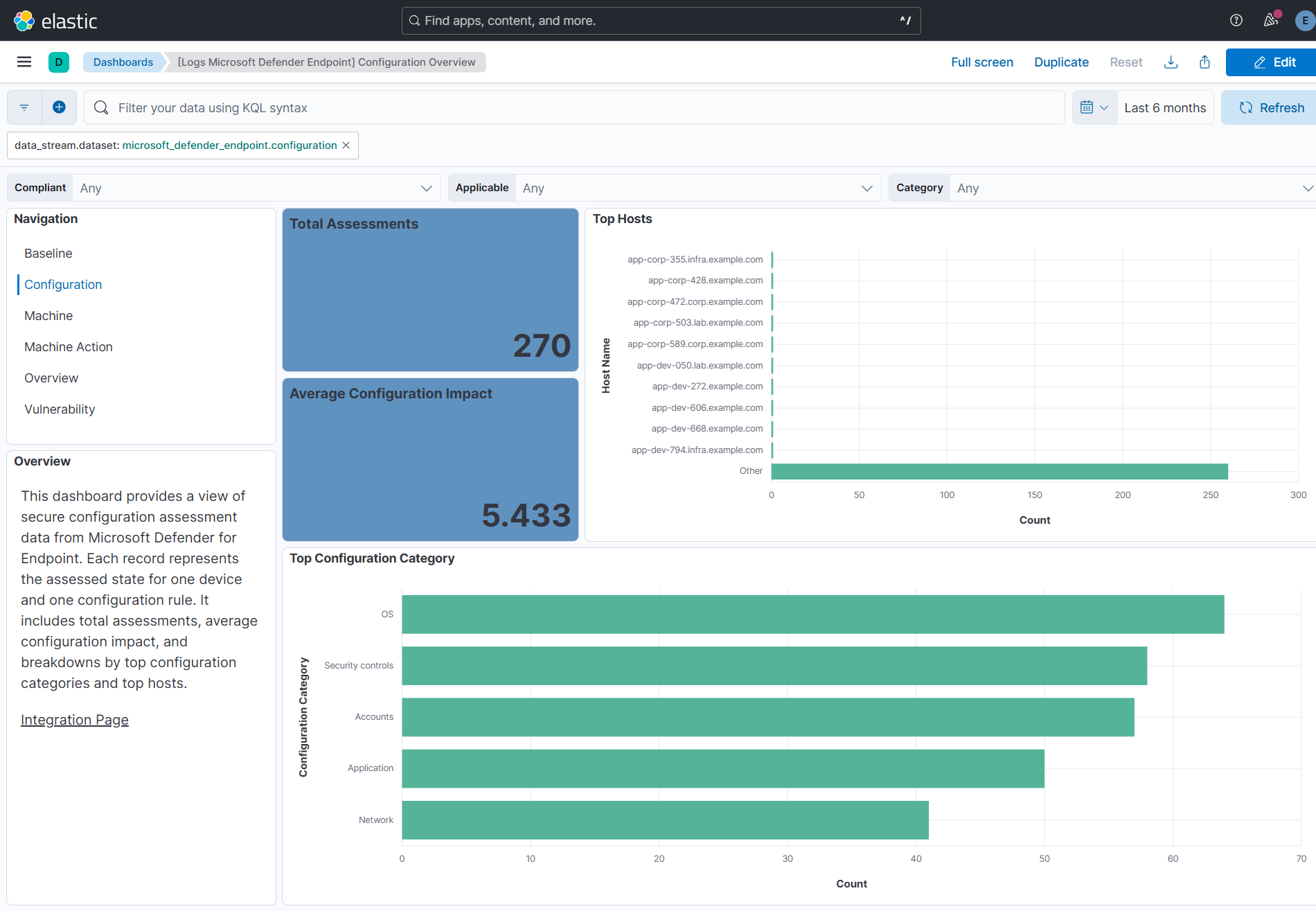Click the share dashboard icon
The height and width of the screenshot is (911, 1316).
[1205, 62]
